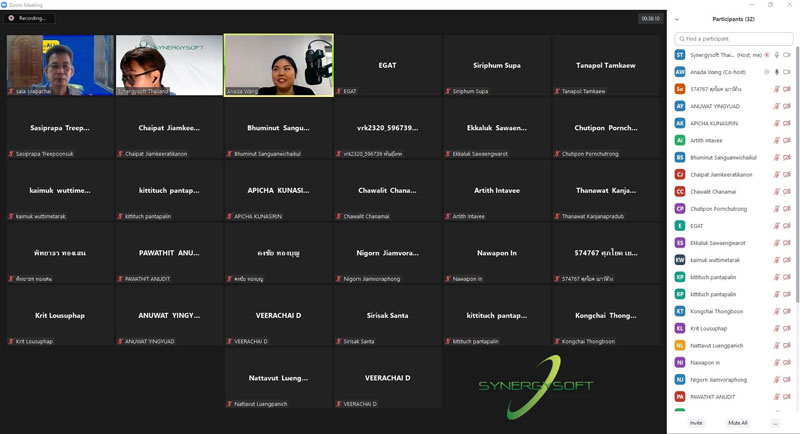This screenshot has width=800, height=434.
Task: Click the PA avatar of PAWATHIT ANUDIT
Action: pos(680,396)
